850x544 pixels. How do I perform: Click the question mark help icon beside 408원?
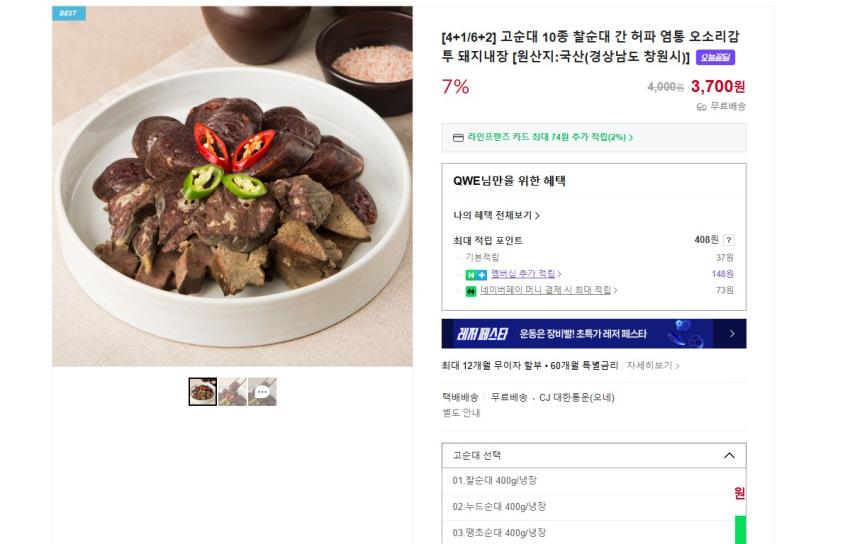(729, 240)
